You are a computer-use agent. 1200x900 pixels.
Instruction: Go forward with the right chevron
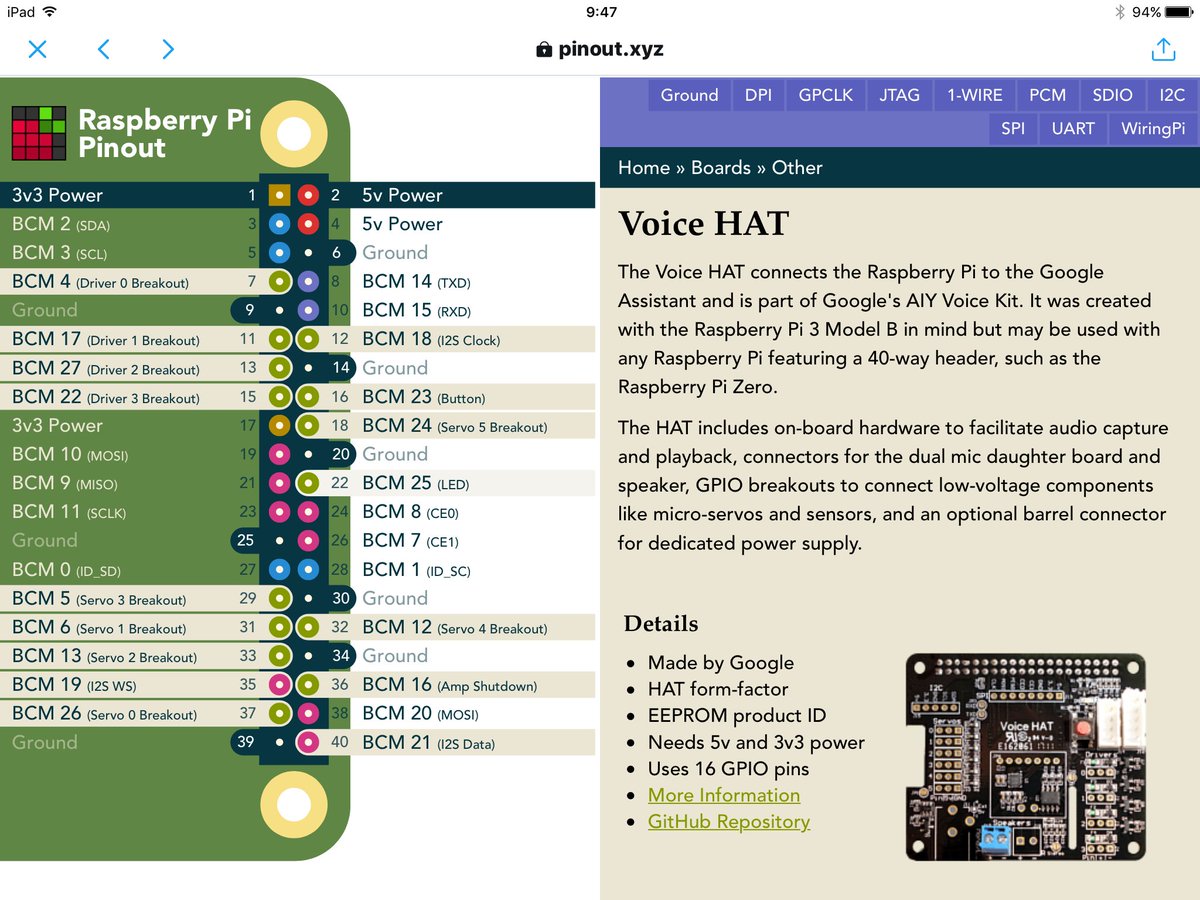tap(168, 49)
